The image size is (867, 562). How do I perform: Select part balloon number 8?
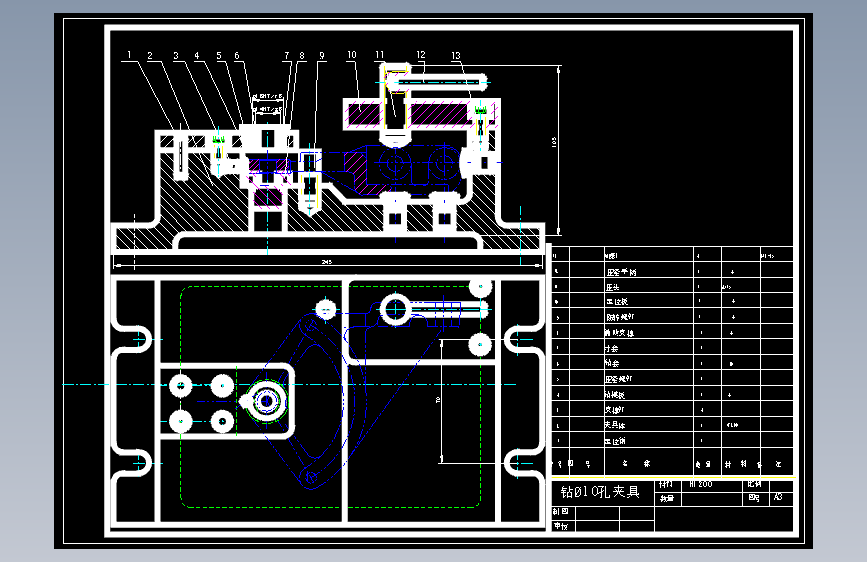[302, 55]
